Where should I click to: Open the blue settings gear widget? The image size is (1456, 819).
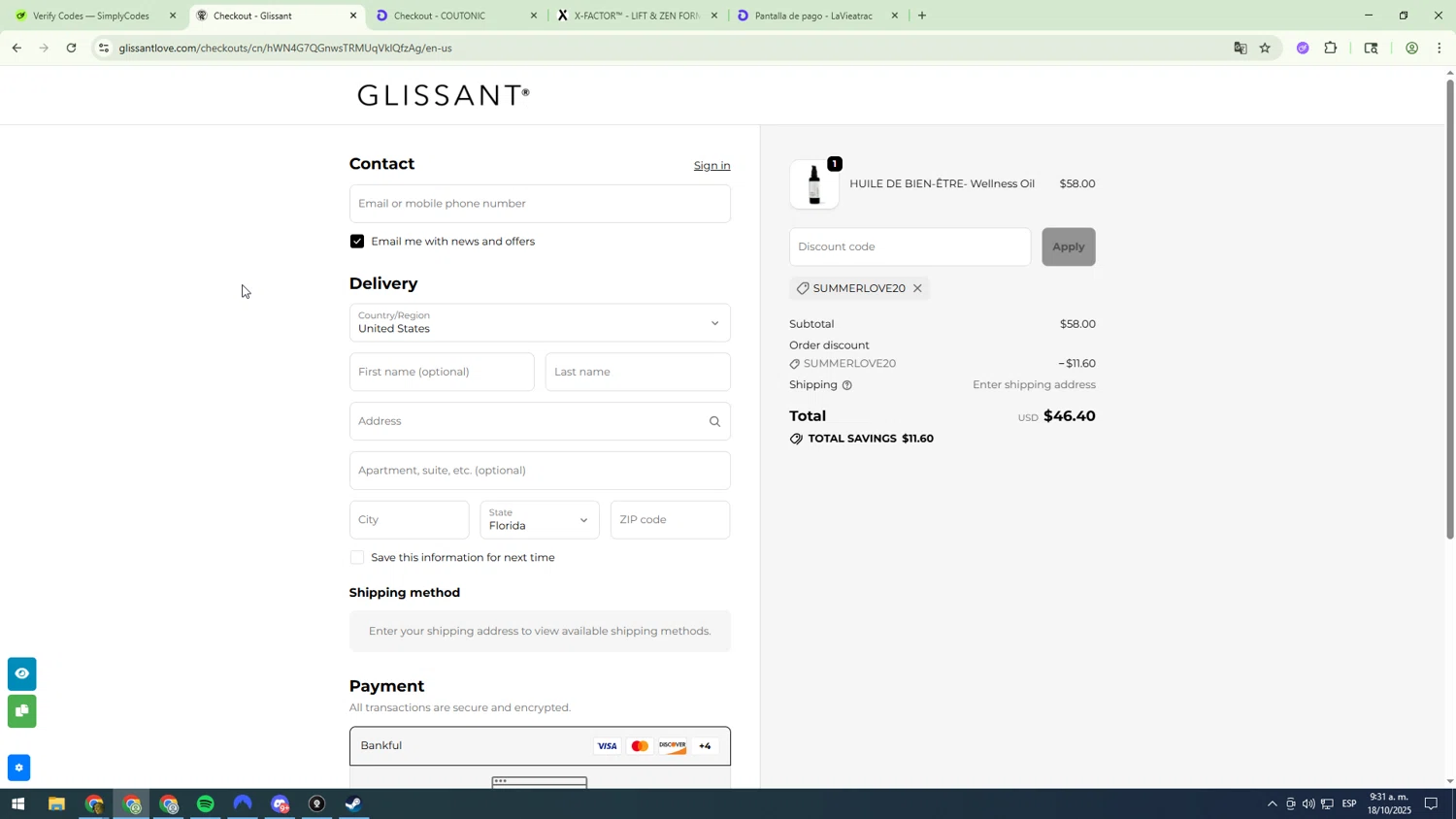[x=18, y=768]
